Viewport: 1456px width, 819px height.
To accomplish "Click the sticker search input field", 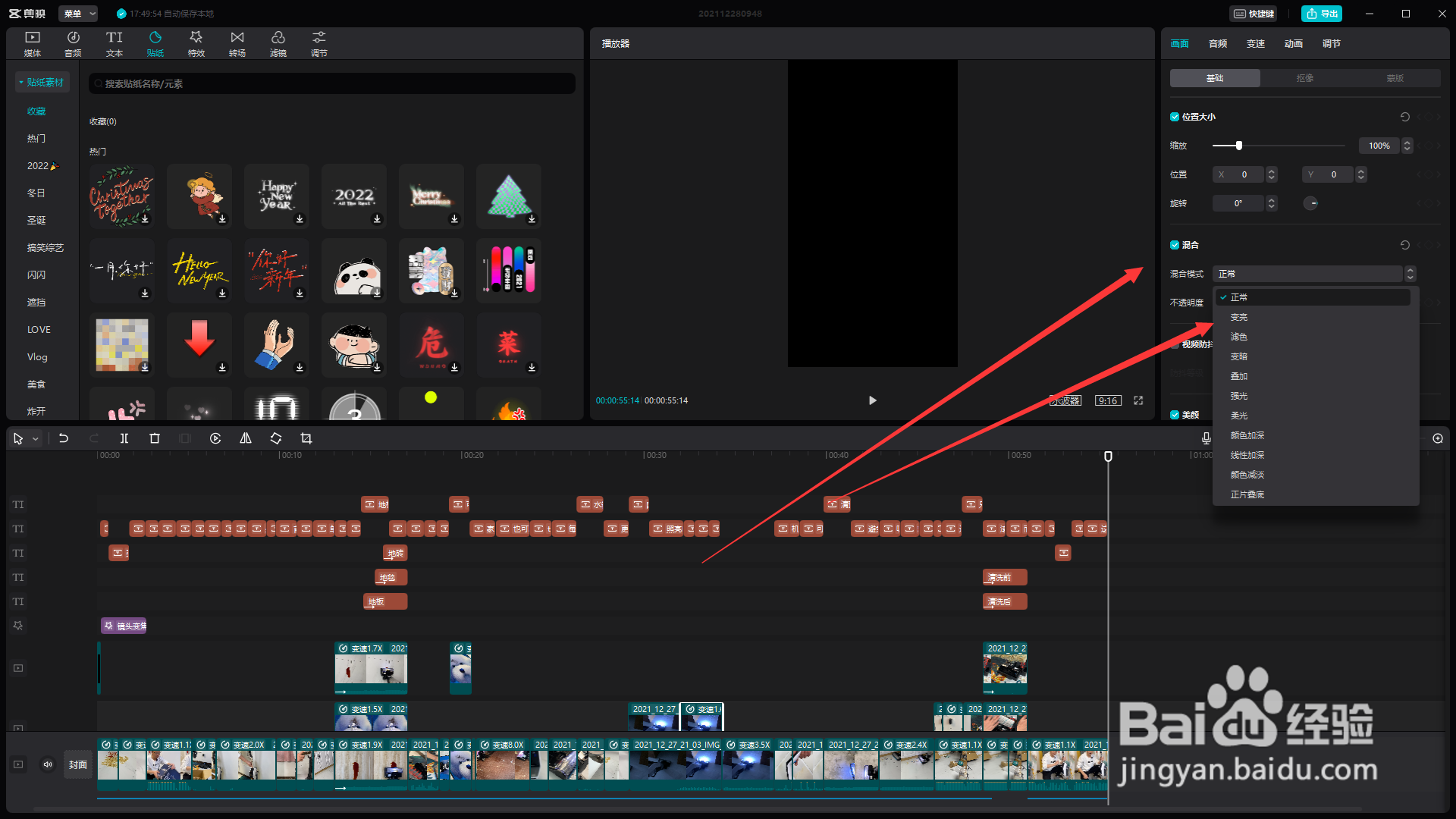I will 332,83.
